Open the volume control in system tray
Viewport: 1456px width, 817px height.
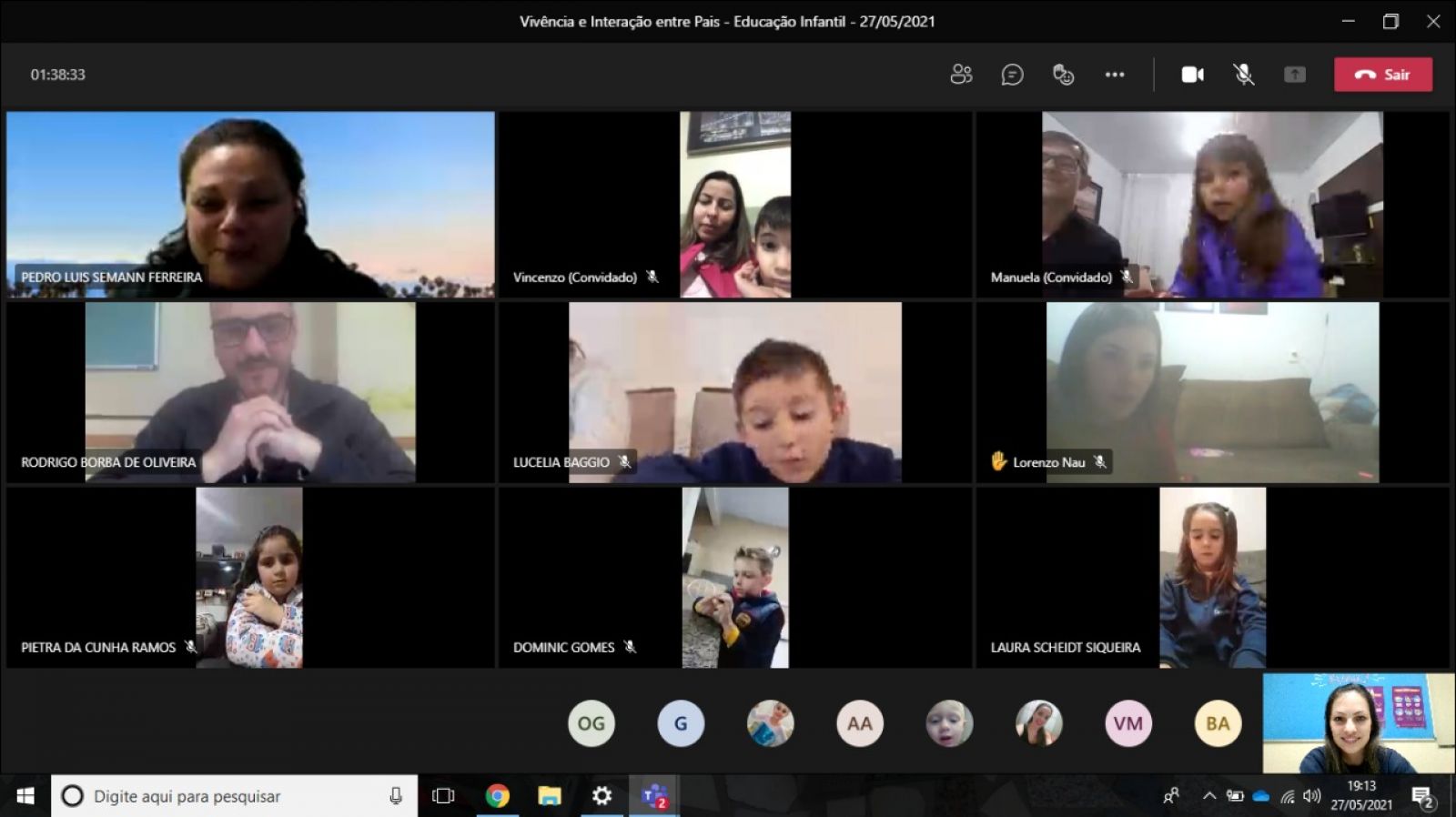(1311, 796)
